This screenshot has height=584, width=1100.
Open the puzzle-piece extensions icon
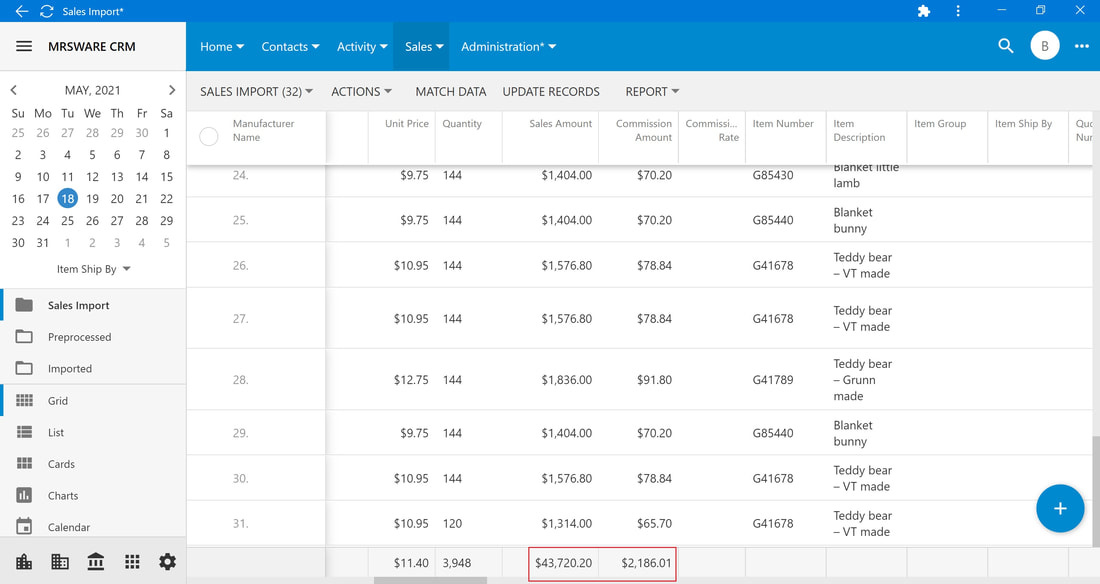(924, 11)
